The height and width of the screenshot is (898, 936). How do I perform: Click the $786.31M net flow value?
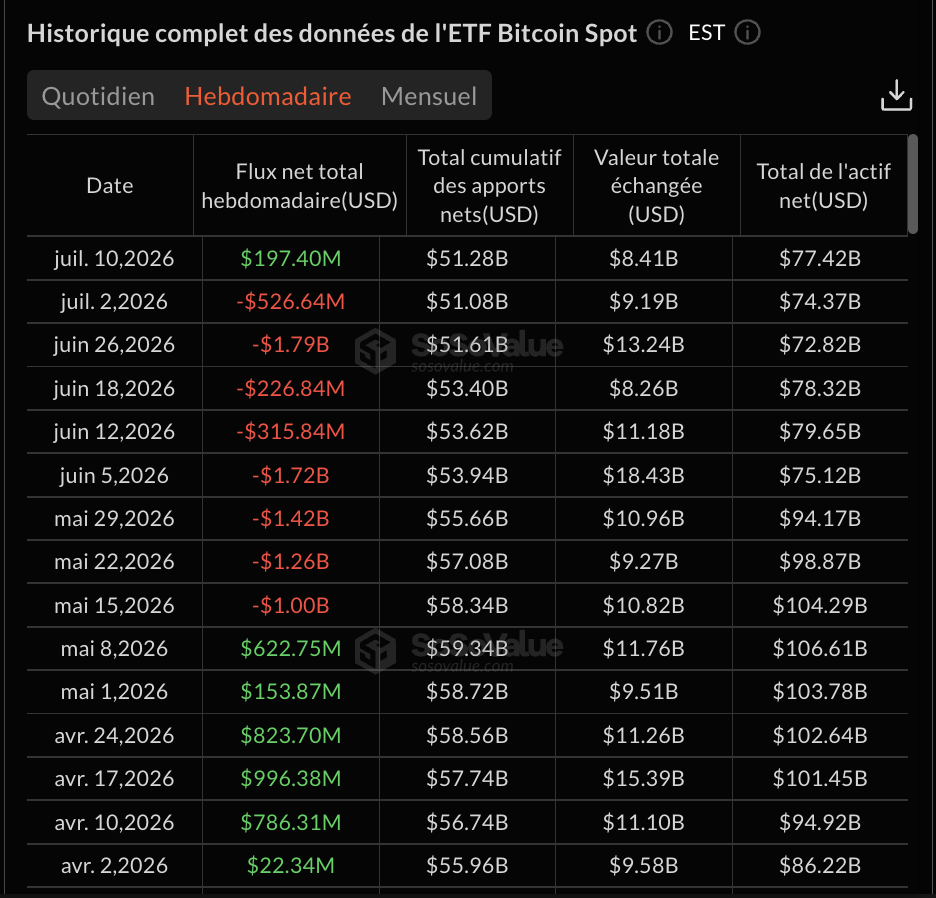(x=291, y=823)
